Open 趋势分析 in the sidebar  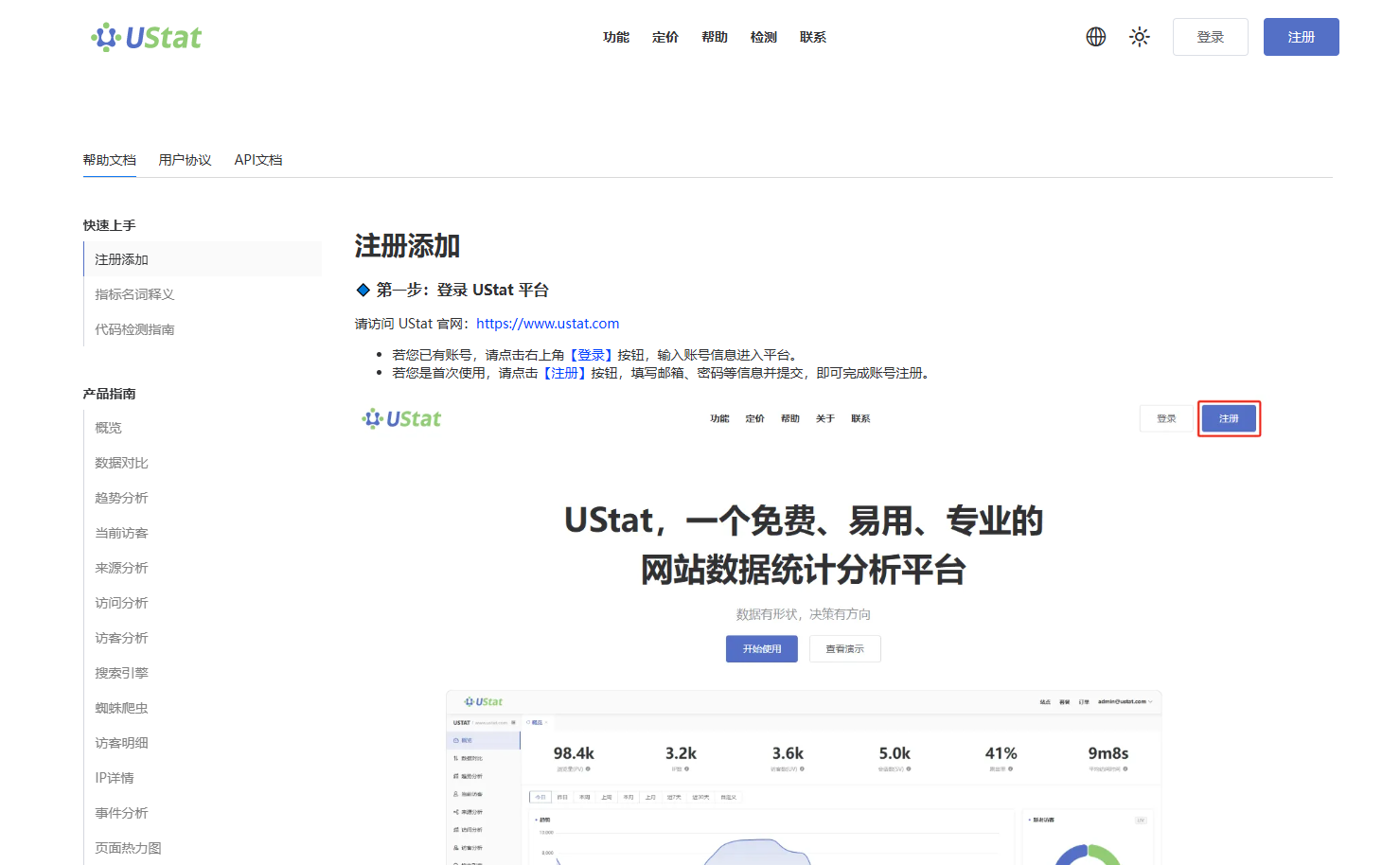click(x=203, y=498)
